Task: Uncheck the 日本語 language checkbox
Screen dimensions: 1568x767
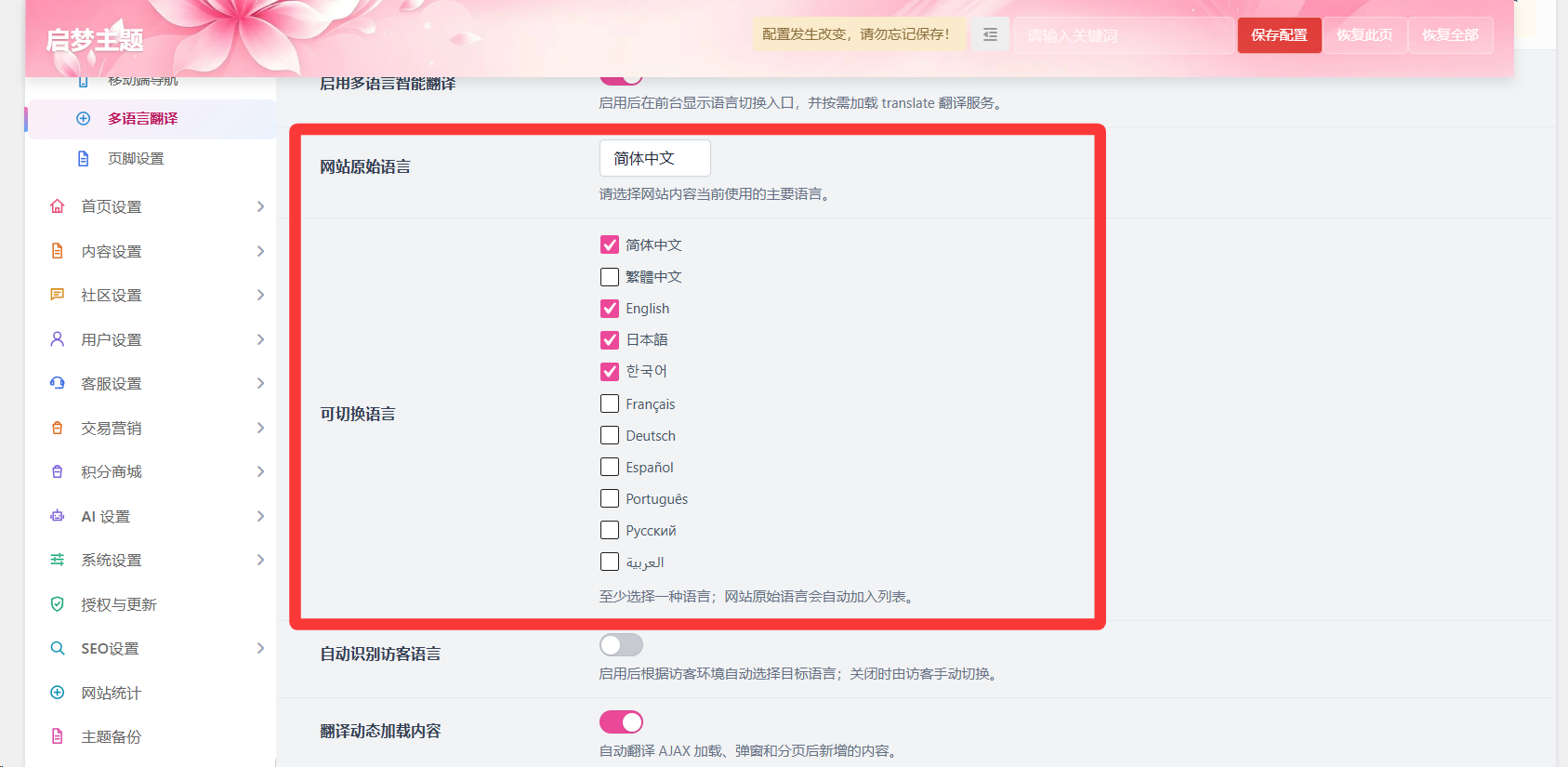Action: 610,340
